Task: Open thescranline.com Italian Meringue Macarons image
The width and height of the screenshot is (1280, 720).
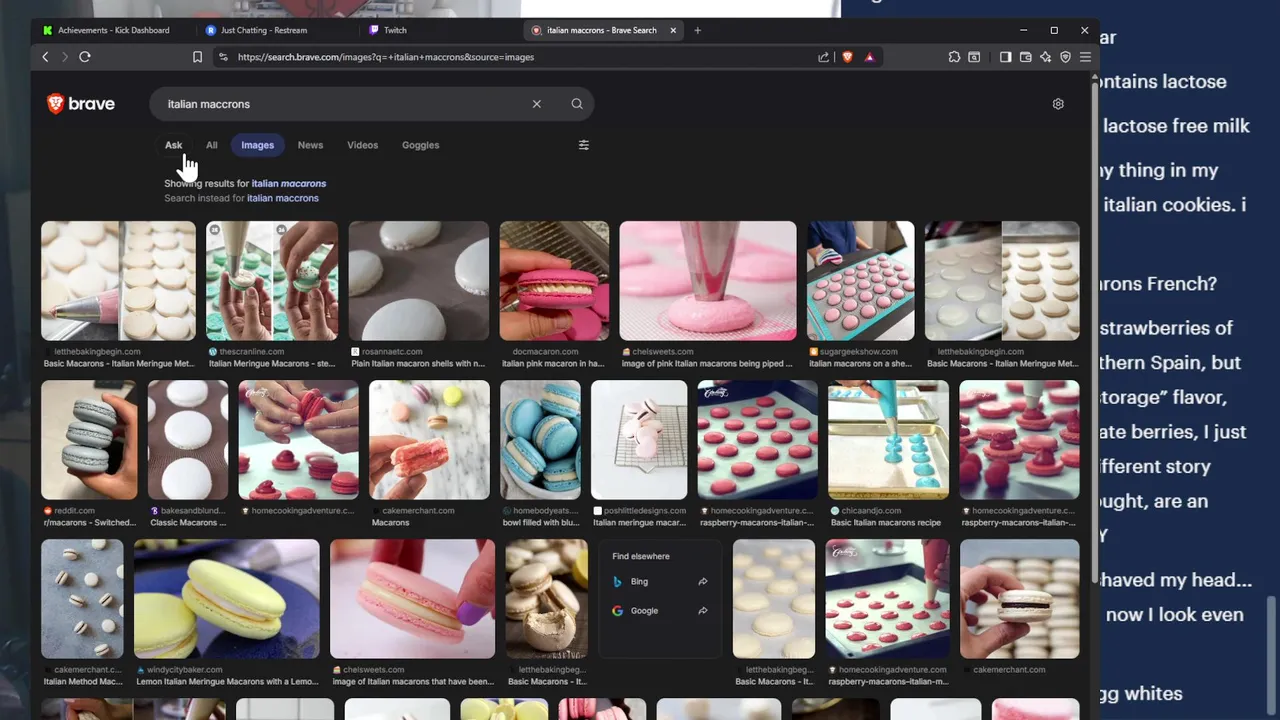Action: click(272, 281)
